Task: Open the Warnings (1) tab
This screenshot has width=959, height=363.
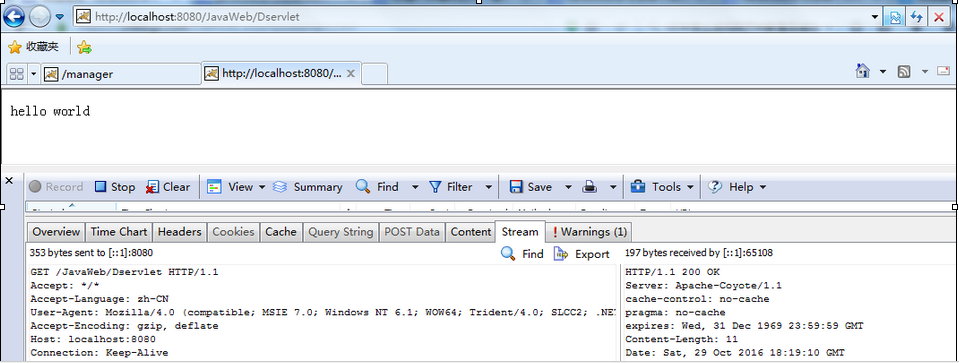Action: pos(589,232)
